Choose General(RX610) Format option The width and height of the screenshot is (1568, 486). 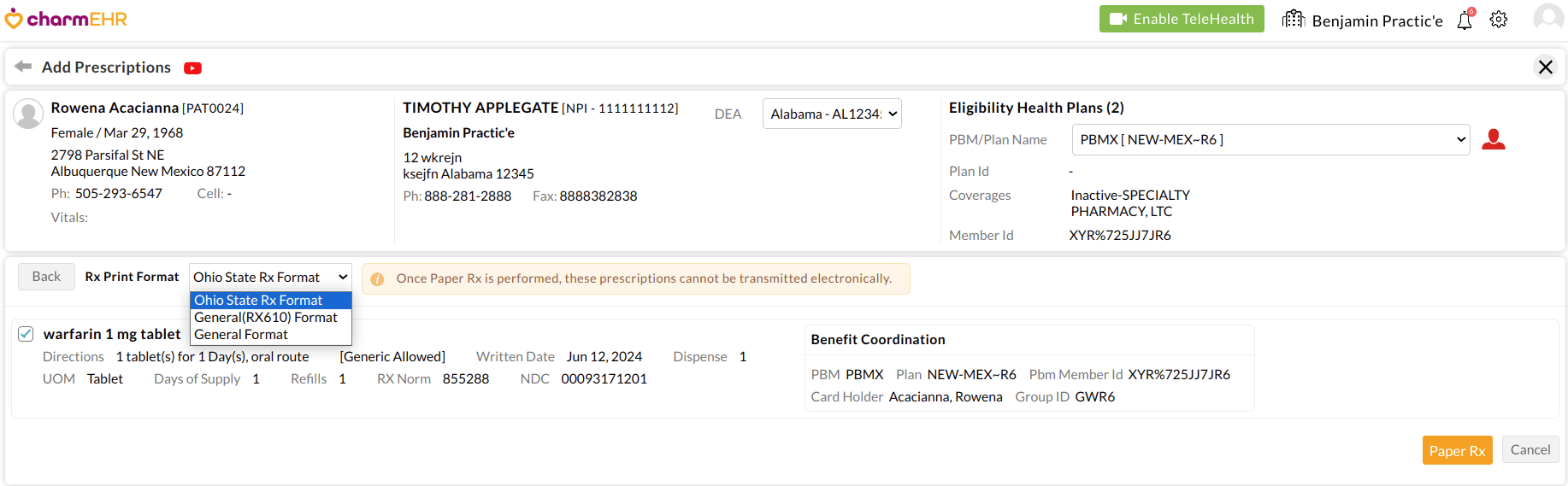click(265, 317)
